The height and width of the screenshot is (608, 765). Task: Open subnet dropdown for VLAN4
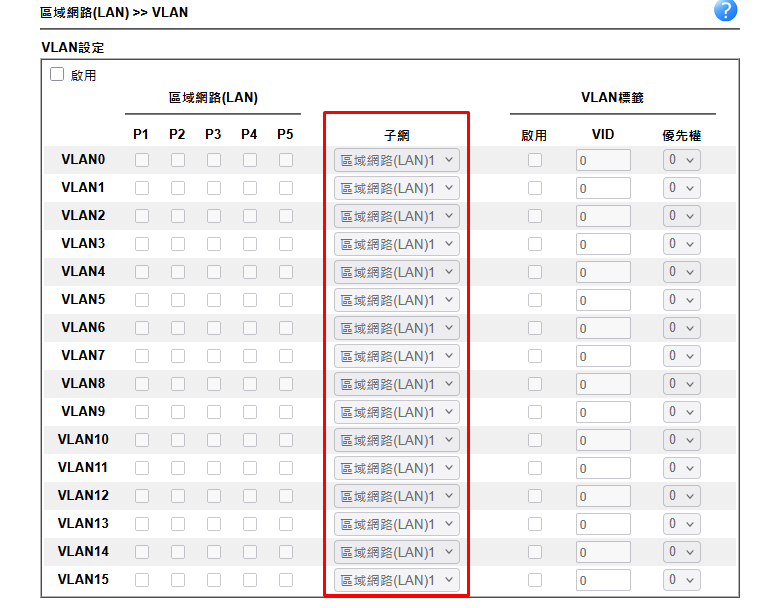coord(397,272)
